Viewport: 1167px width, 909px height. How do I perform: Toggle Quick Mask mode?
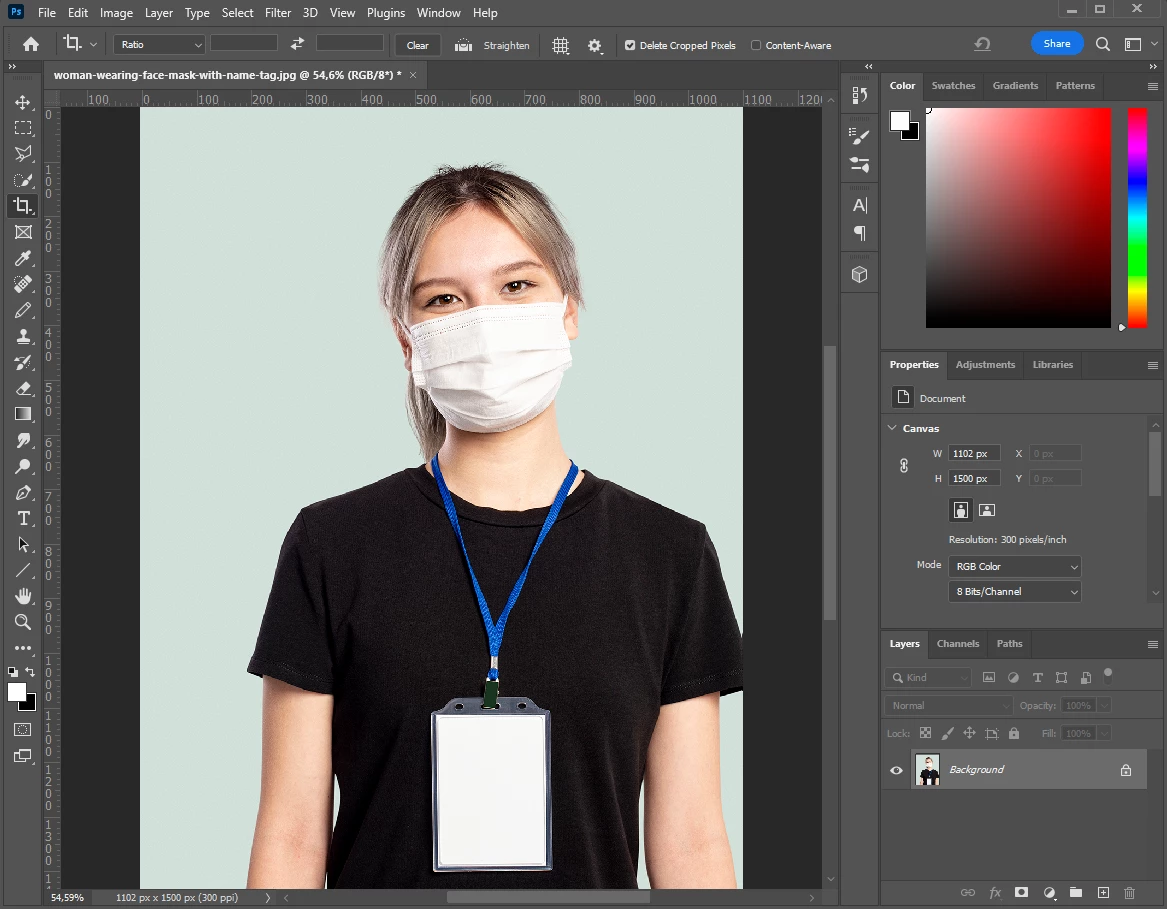coord(23,730)
